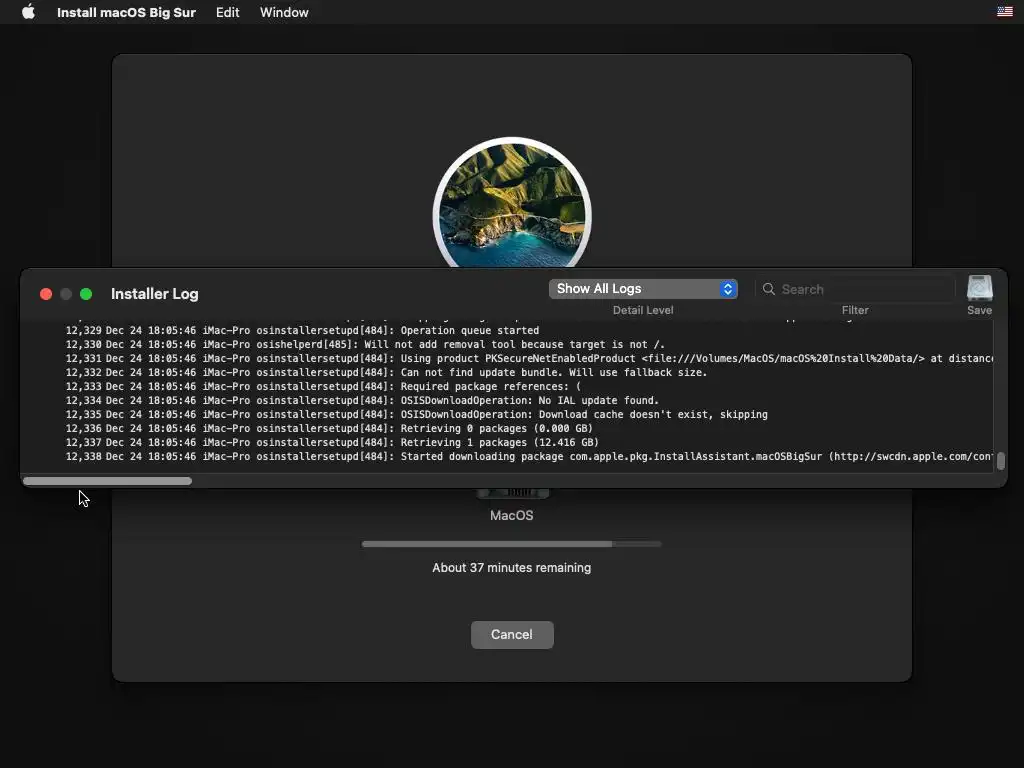Click the 'About 37 minutes remaining' text

click(511, 568)
